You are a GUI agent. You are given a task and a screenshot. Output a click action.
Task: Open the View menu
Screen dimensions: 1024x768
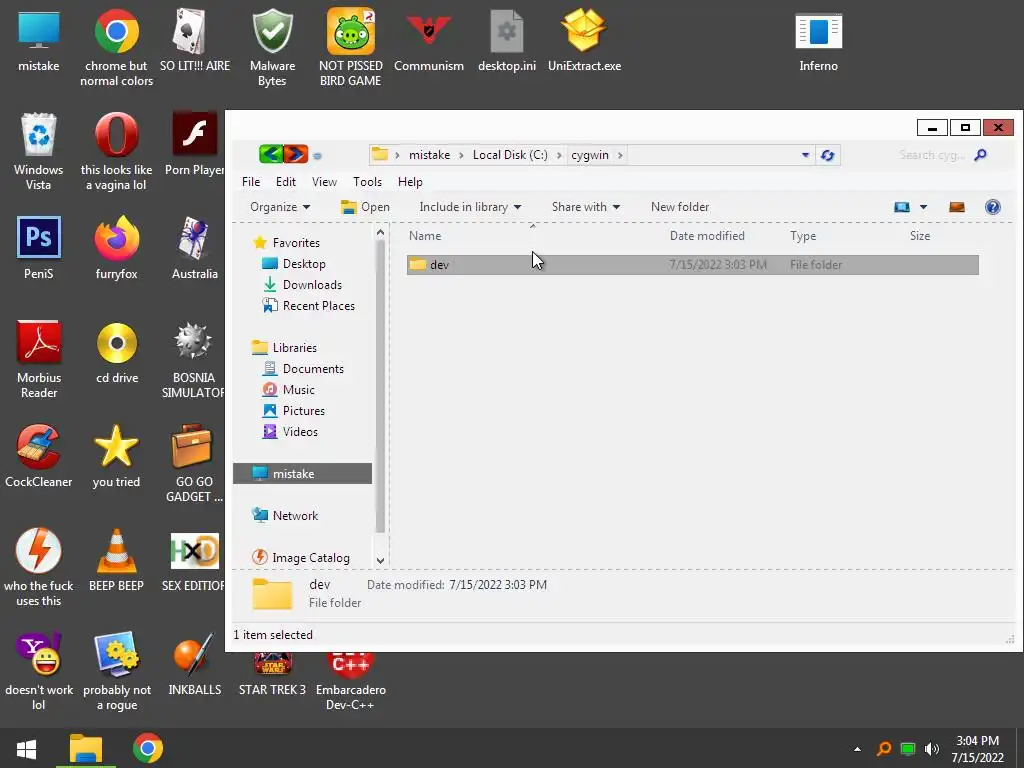point(324,182)
